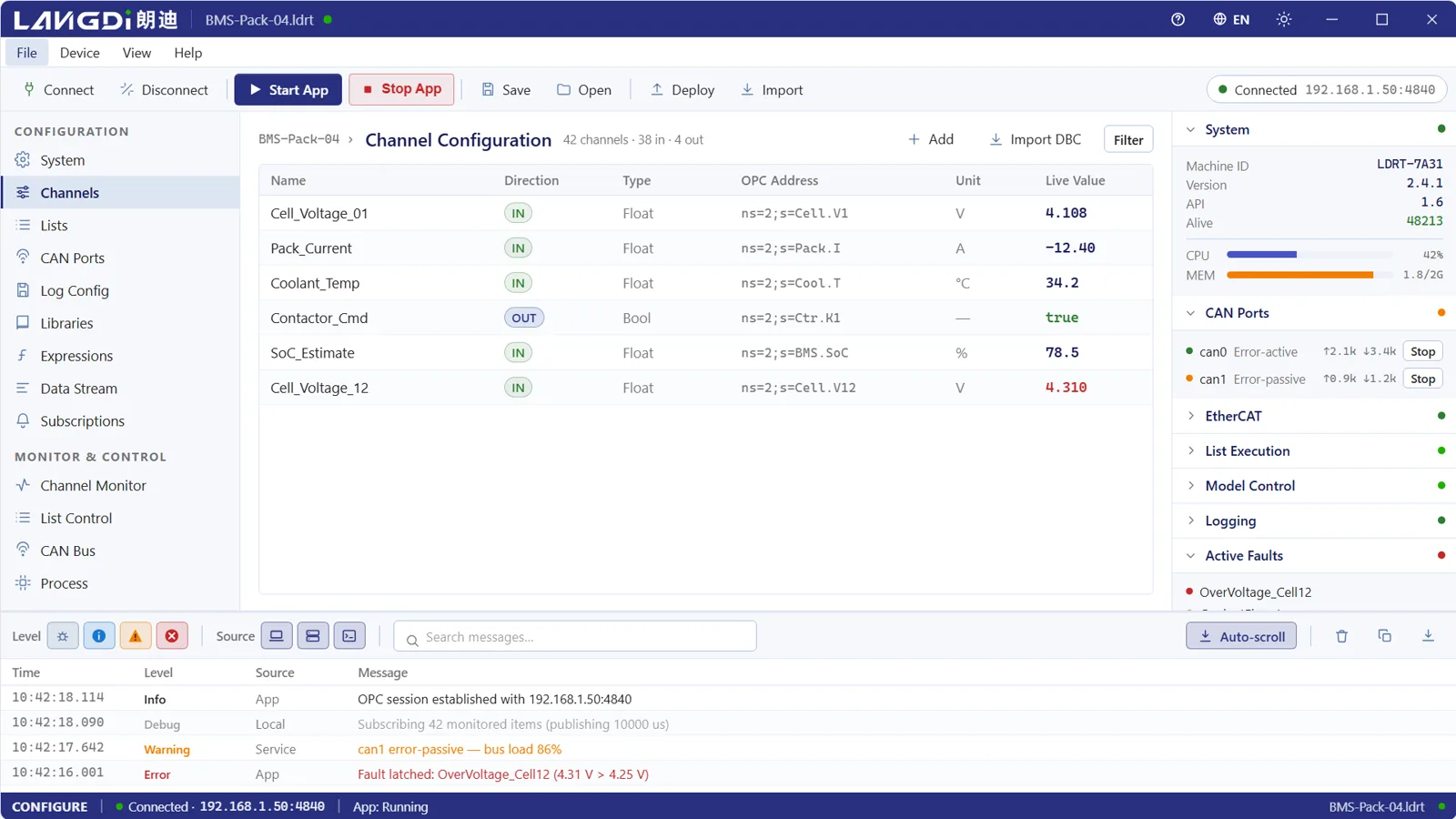Image resolution: width=1456 pixels, height=819 pixels.
Task: Open the Device menu
Action: [79, 53]
